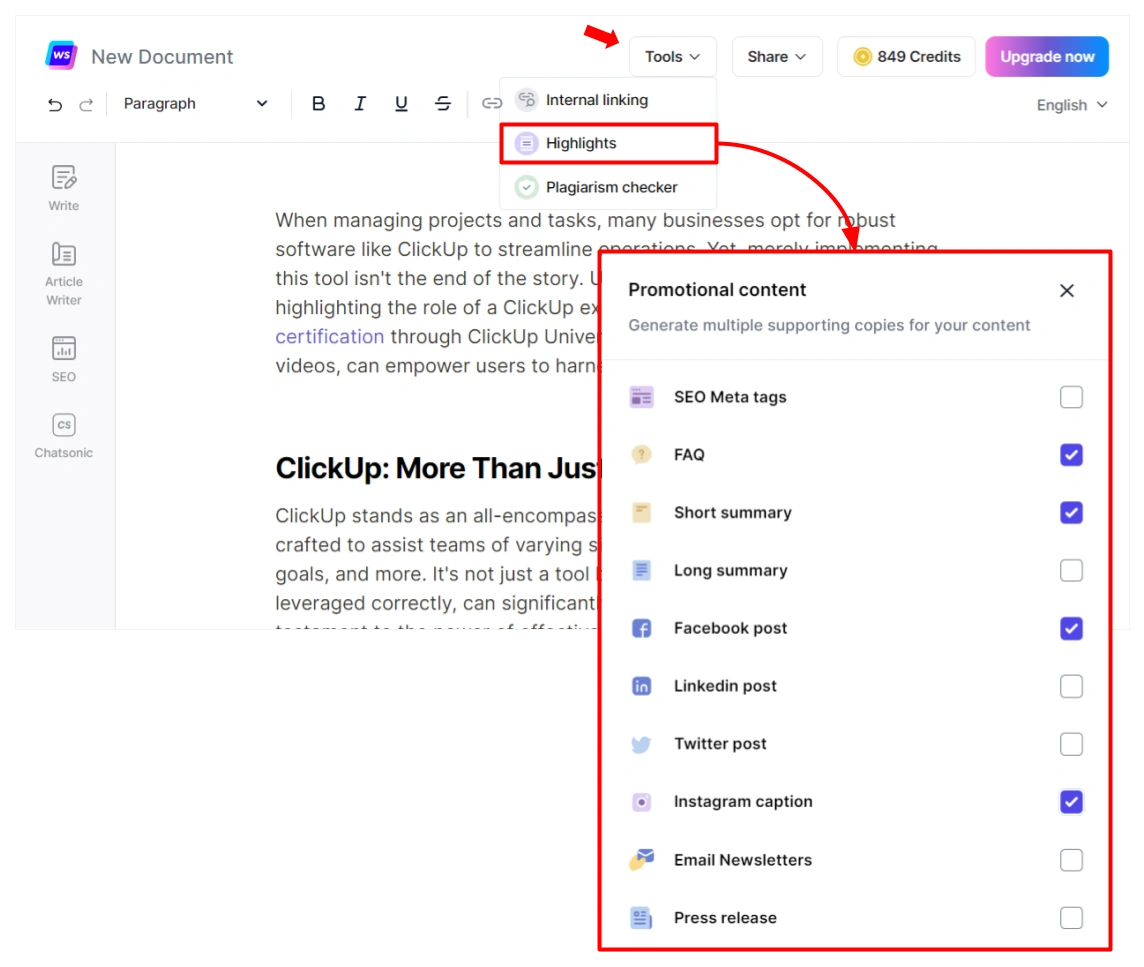Click the Upgrade now button
Image resolution: width=1144 pixels, height=967 pixels.
[x=1047, y=56]
